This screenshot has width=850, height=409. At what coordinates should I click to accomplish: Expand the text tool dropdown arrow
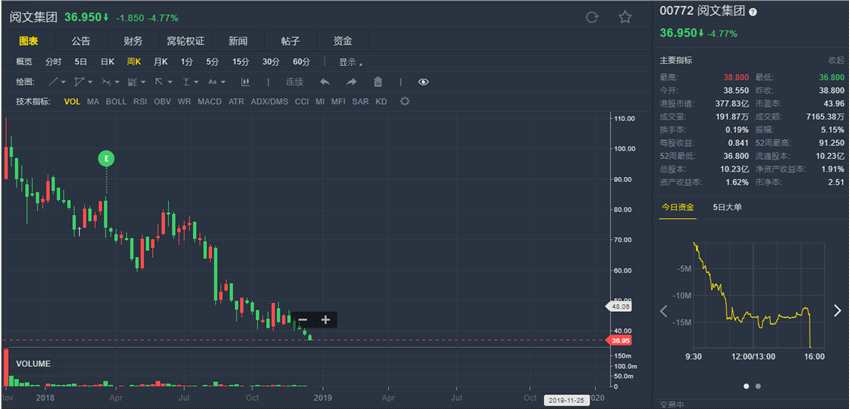223,82
